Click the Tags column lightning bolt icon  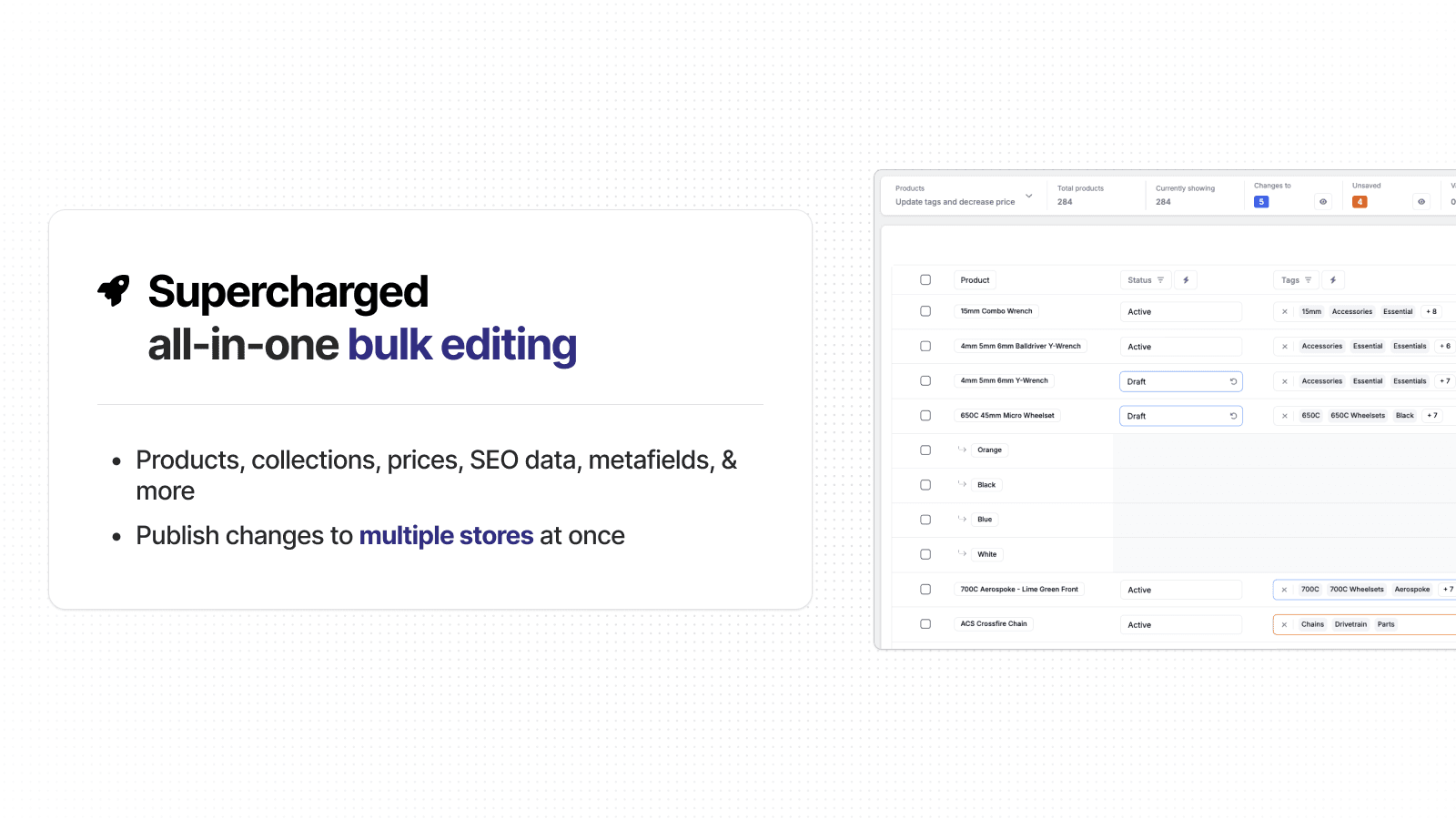coord(1333,279)
